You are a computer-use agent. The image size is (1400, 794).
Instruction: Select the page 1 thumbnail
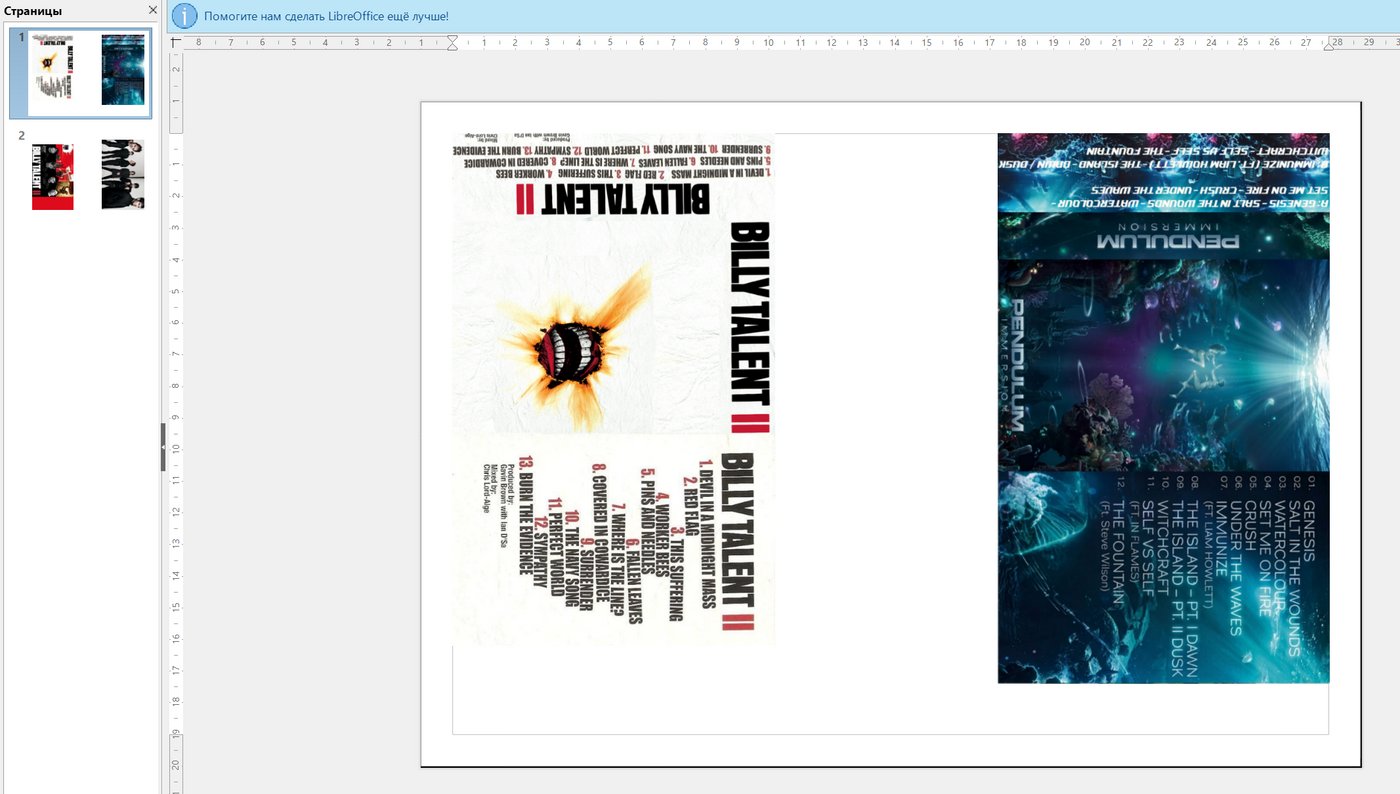(x=80, y=74)
